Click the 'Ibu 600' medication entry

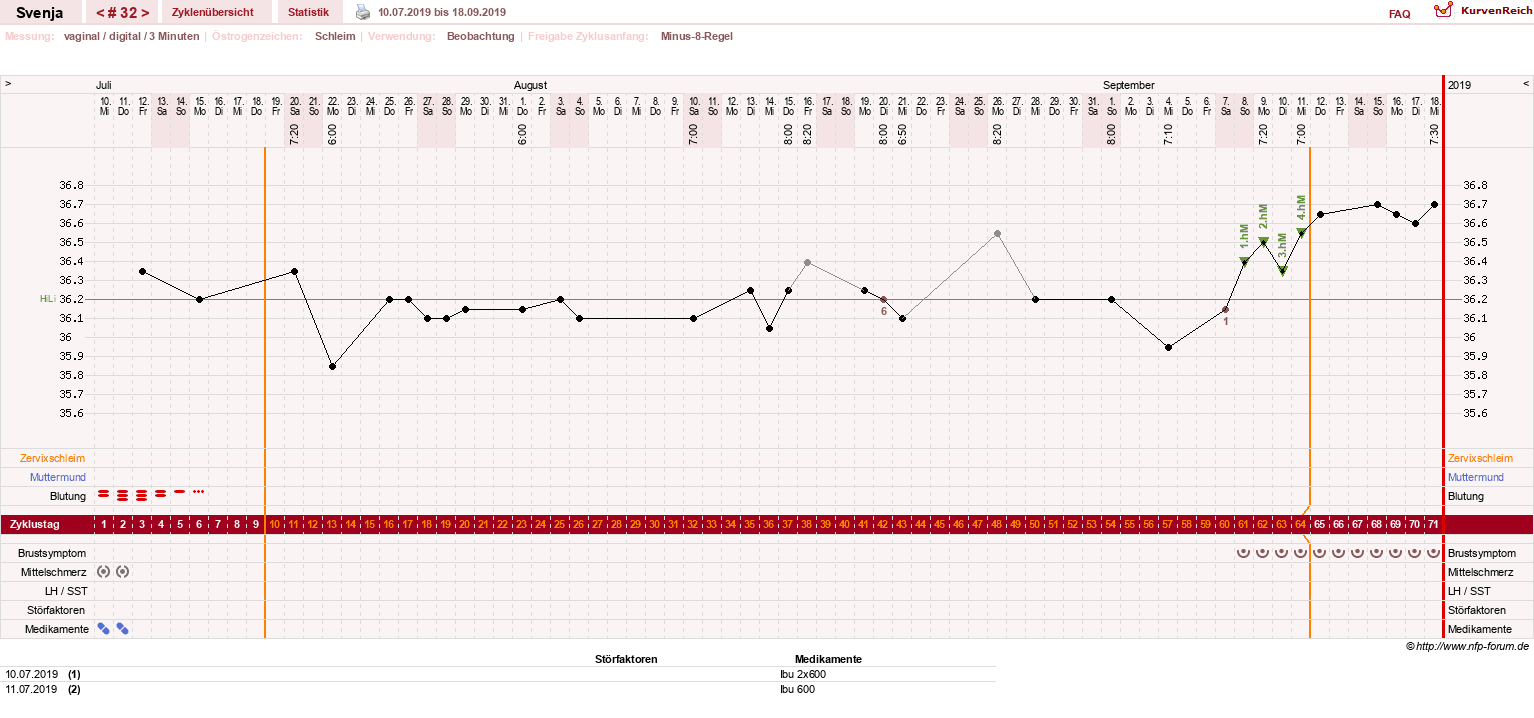[x=798, y=689]
